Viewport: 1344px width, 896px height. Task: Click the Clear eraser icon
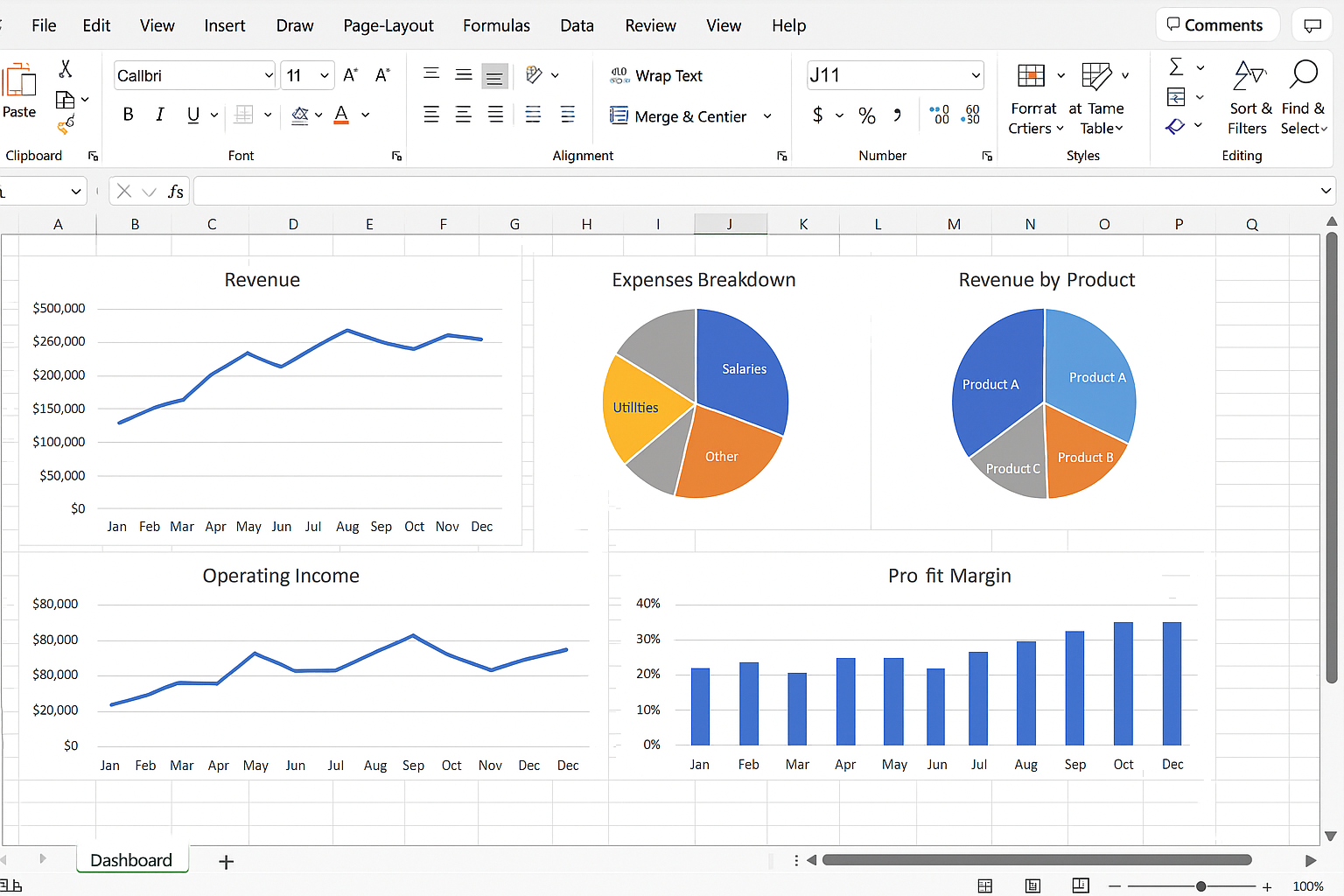(x=1175, y=126)
